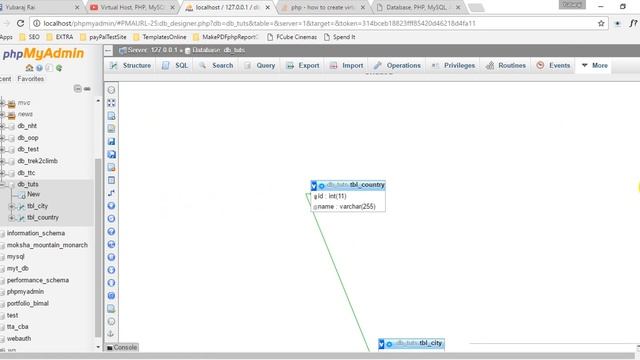Click the blue help icon under the logo

click(x=39, y=68)
